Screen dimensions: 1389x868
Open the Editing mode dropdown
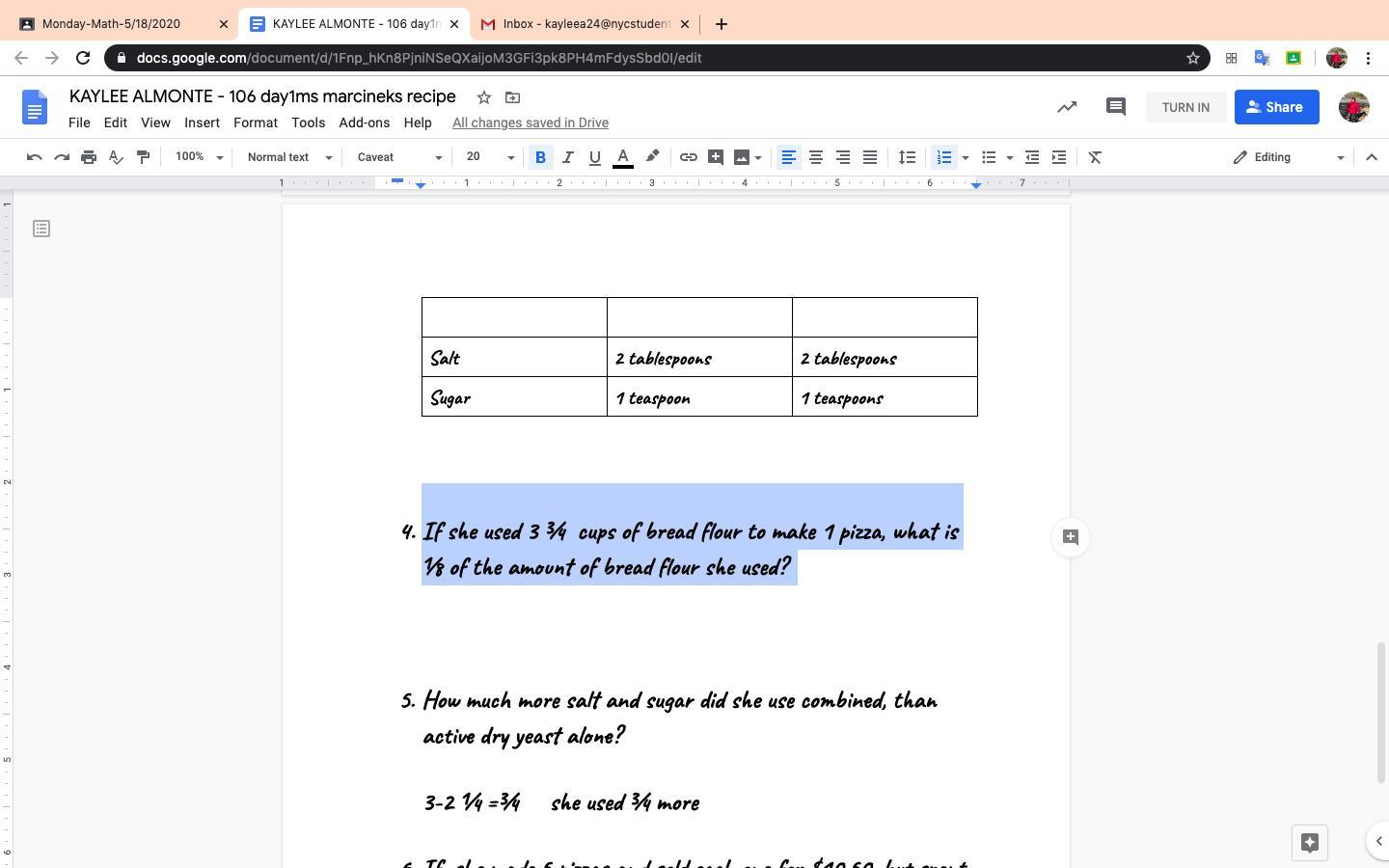(1288, 157)
